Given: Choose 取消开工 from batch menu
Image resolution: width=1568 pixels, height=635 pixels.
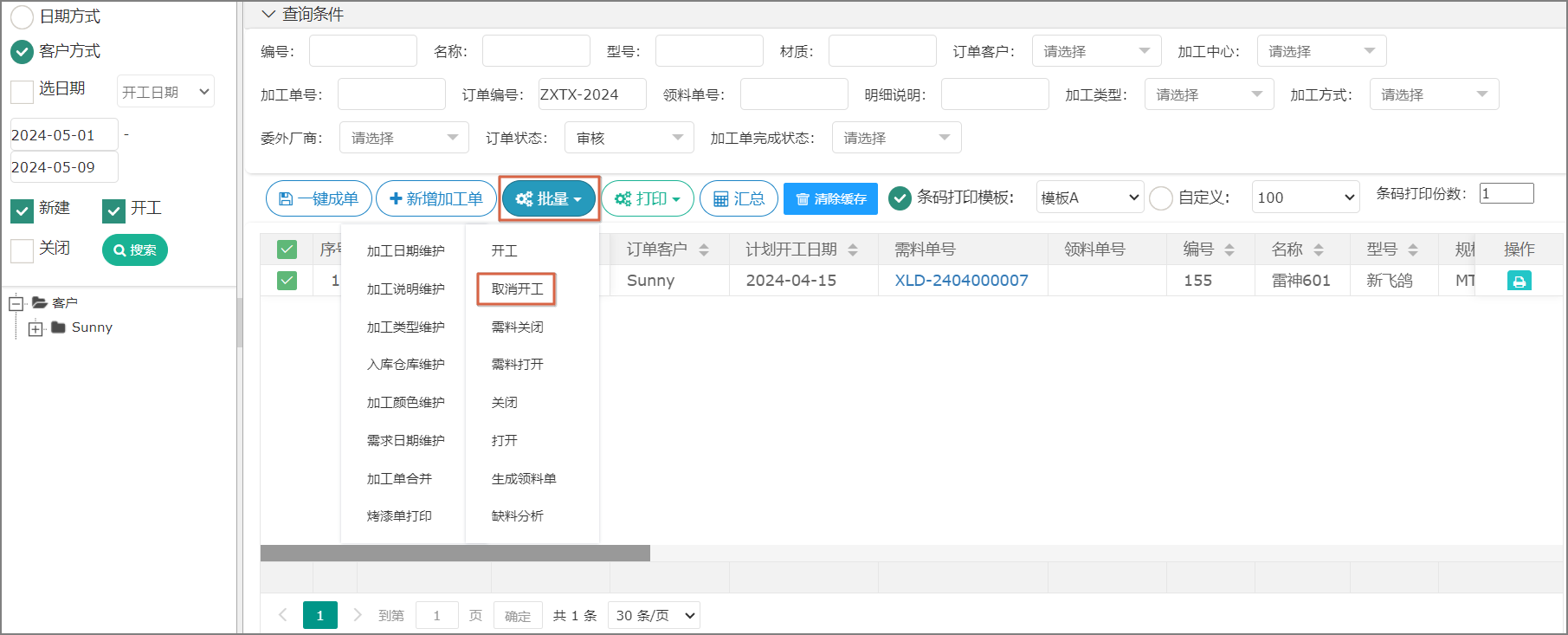Looking at the screenshot, I should [x=517, y=289].
